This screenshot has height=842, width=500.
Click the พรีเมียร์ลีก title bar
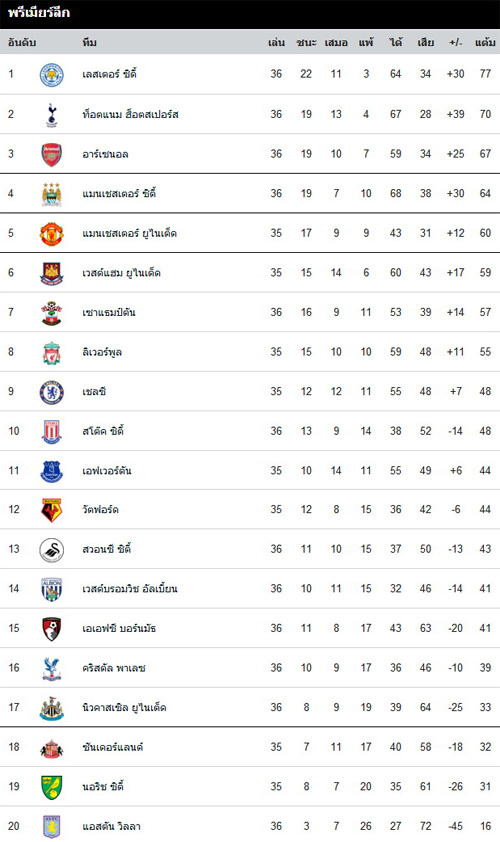click(250, 14)
